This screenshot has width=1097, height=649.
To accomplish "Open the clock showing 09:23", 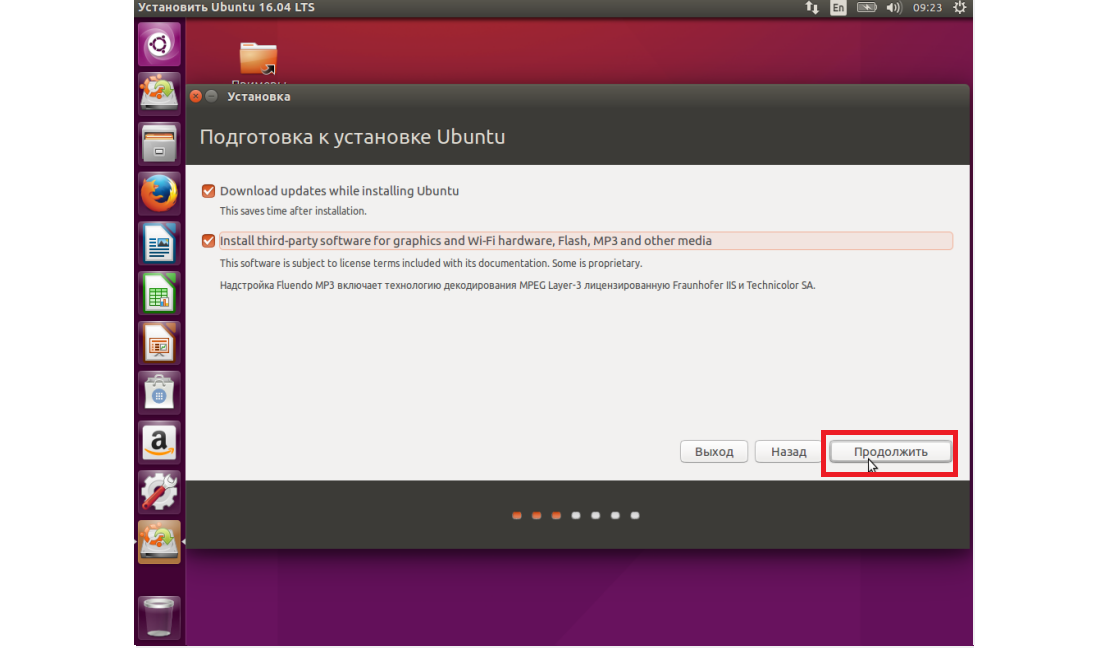I will tap(927, 8).
